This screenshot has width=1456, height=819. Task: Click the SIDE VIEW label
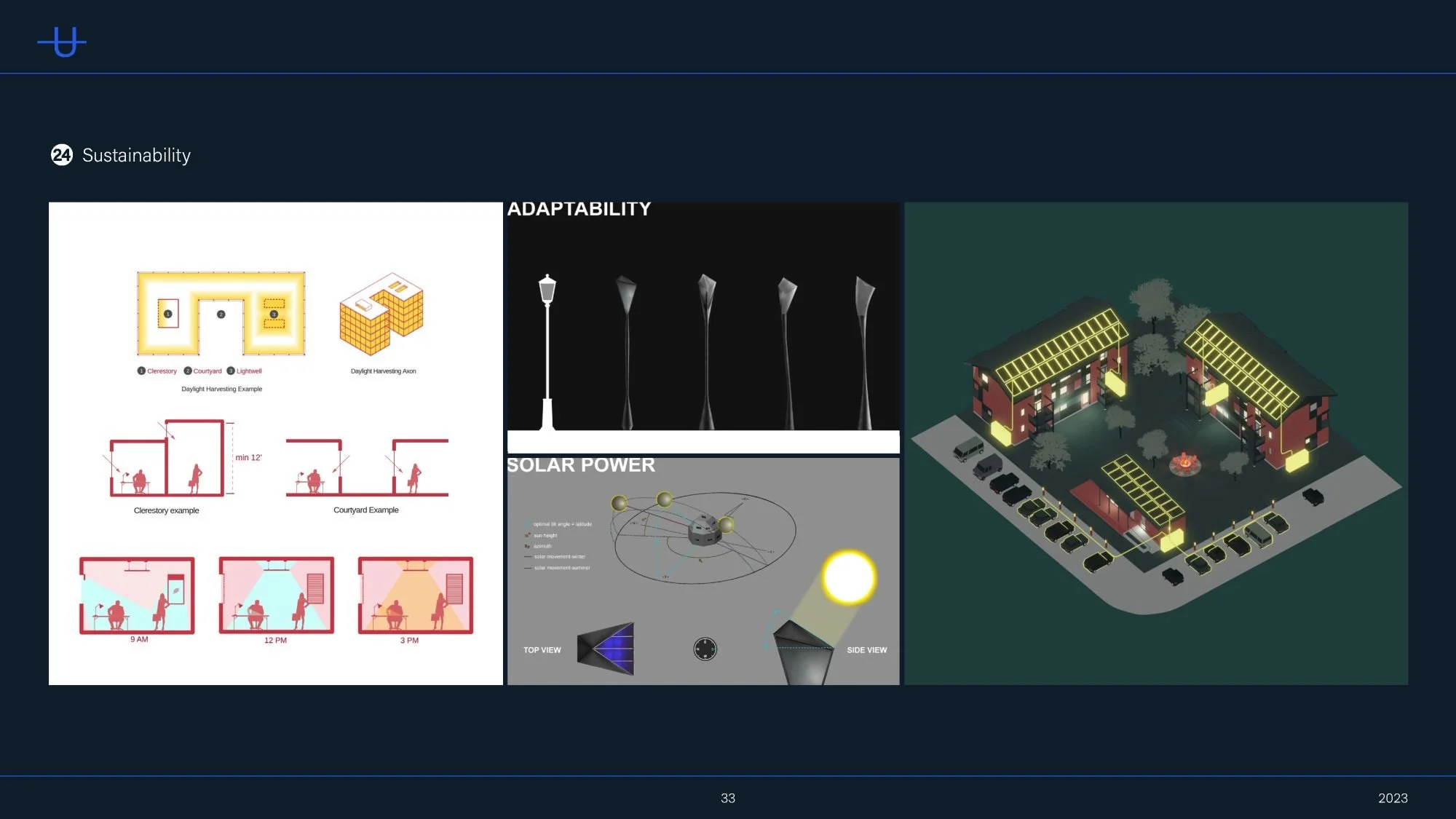click(x=866, y=650)
